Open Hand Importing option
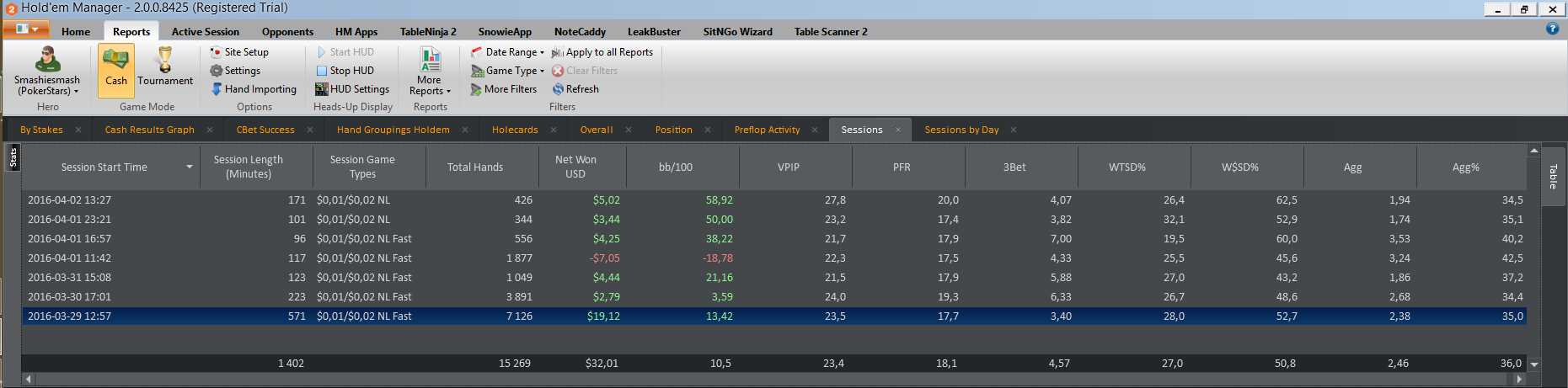This screenshot has width=1568, height=388. point(254,89)
